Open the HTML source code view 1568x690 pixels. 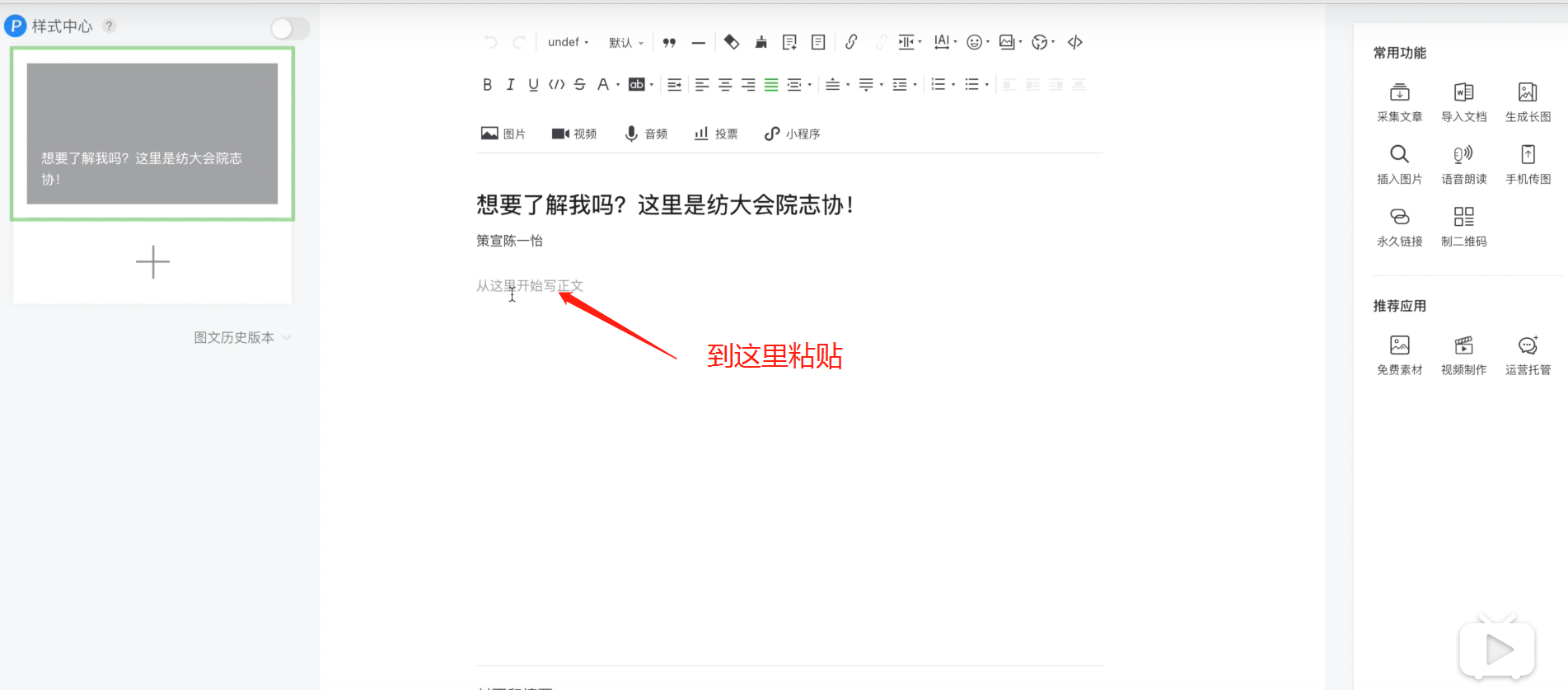pos(1075,42)
